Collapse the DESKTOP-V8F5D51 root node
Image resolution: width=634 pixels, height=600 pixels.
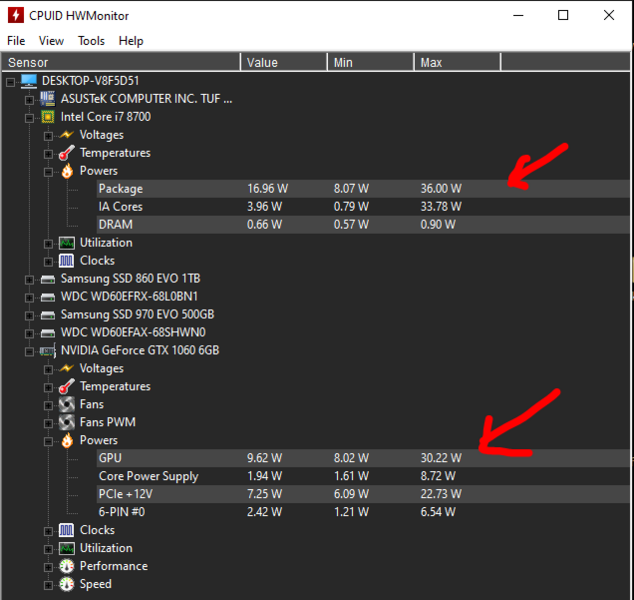click(x=11, y=82)
